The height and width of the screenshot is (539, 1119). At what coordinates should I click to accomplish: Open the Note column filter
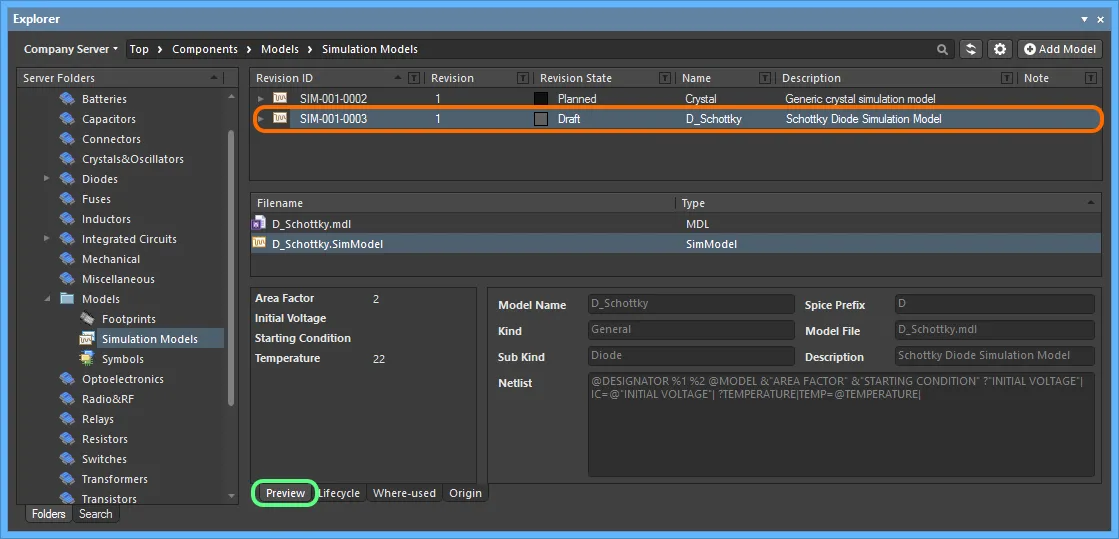[1090, 78]
